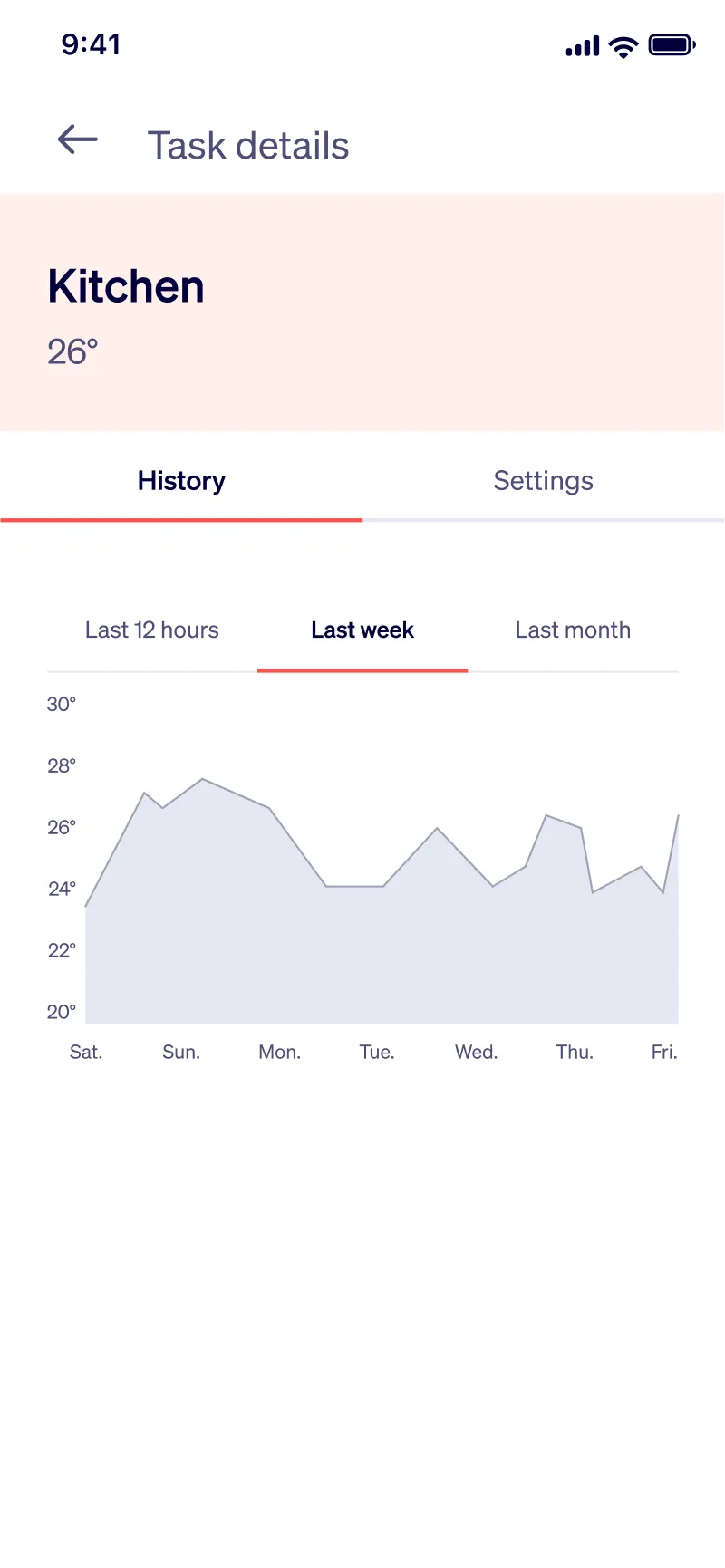725x1568 pixels.
Task: Click the Kitchen room title
Action: (x=125, y=285)
